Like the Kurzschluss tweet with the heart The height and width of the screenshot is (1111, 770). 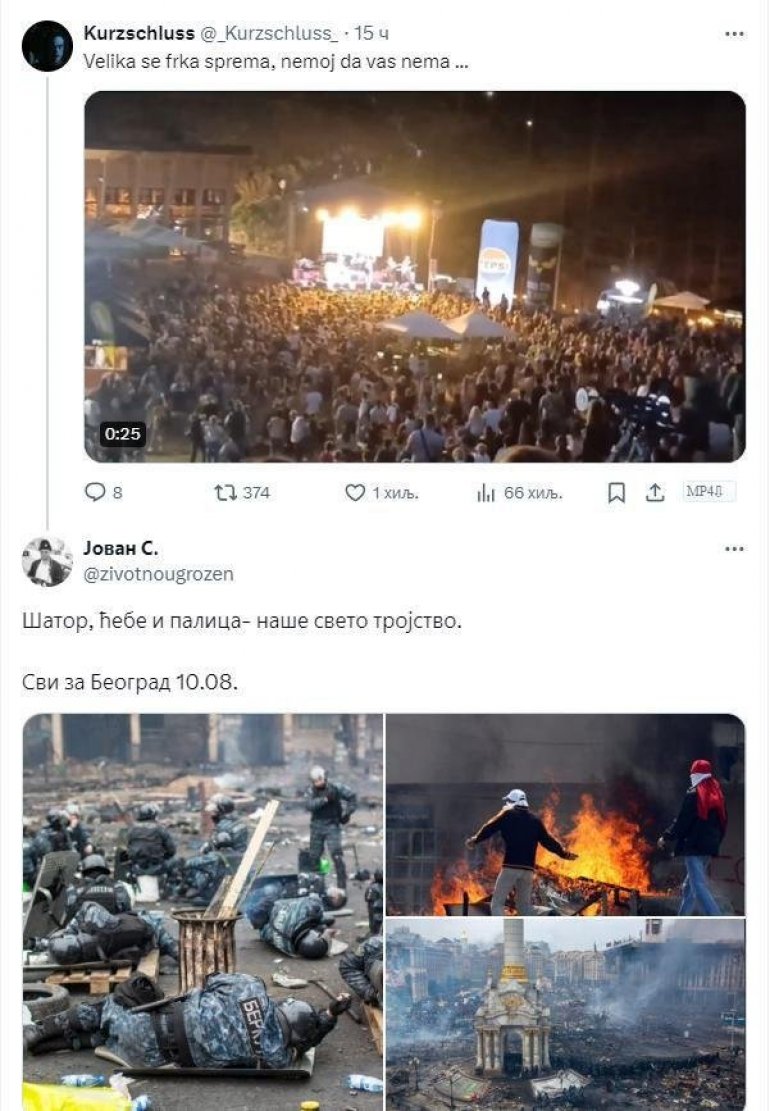(355, 493)
